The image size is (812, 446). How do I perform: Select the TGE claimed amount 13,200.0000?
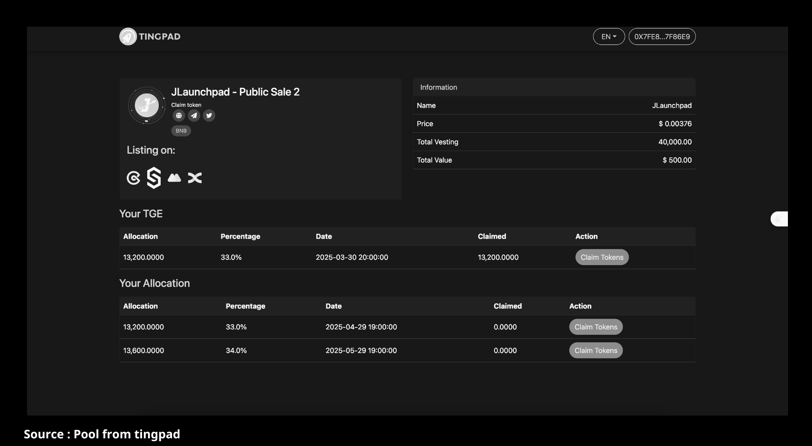(498, 257)
